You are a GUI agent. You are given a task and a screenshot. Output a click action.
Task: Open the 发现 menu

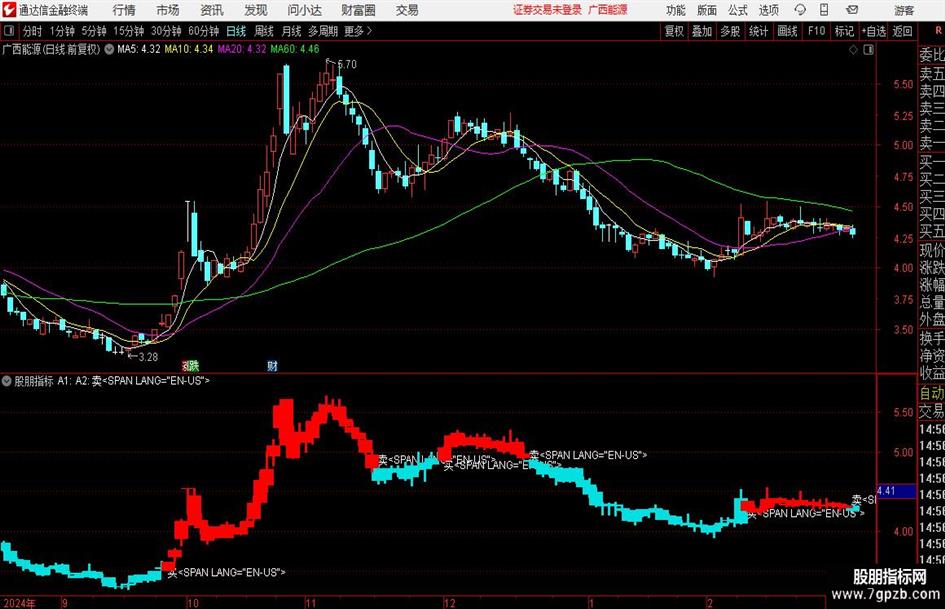tap(256, 10)
